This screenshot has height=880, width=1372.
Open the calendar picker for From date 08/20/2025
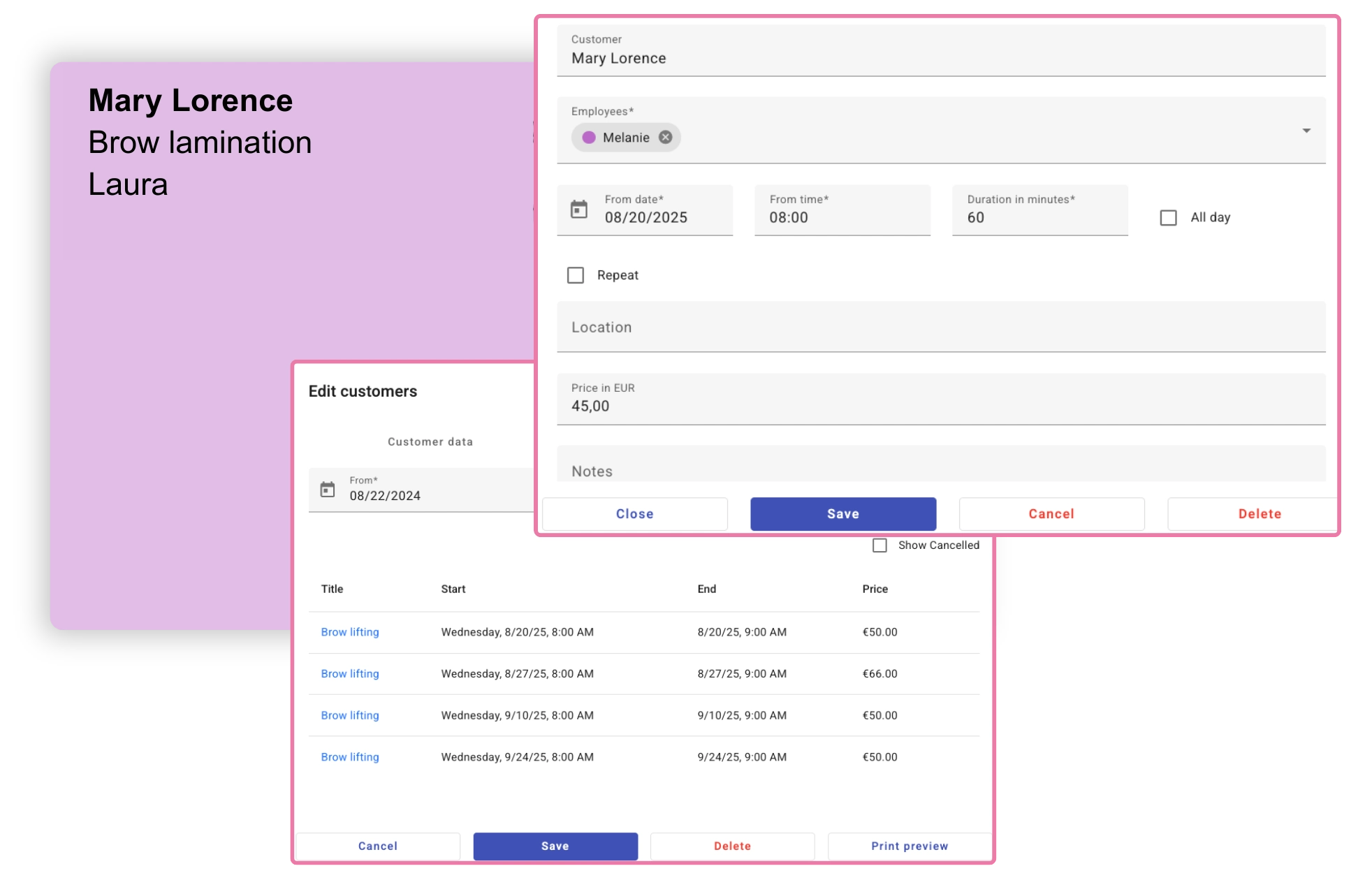577,209
